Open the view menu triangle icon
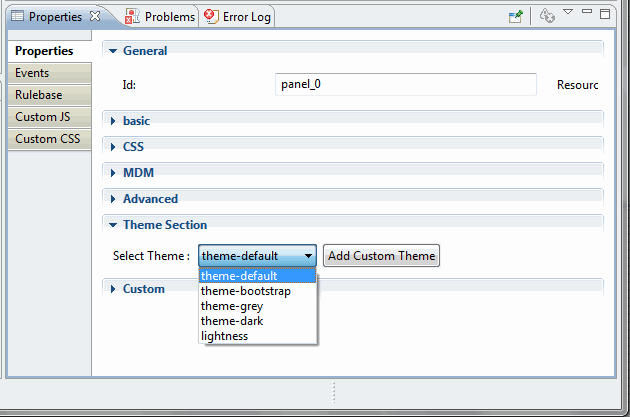This screenshot has height=417, width=630. click(x=568, y=12)
